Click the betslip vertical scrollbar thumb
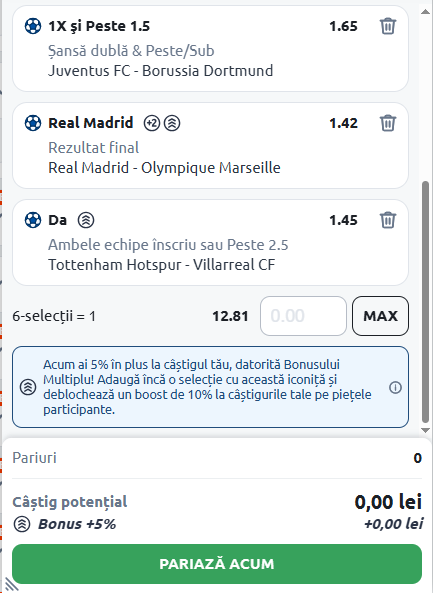433x593 pixels. click(x=425, y=302)
